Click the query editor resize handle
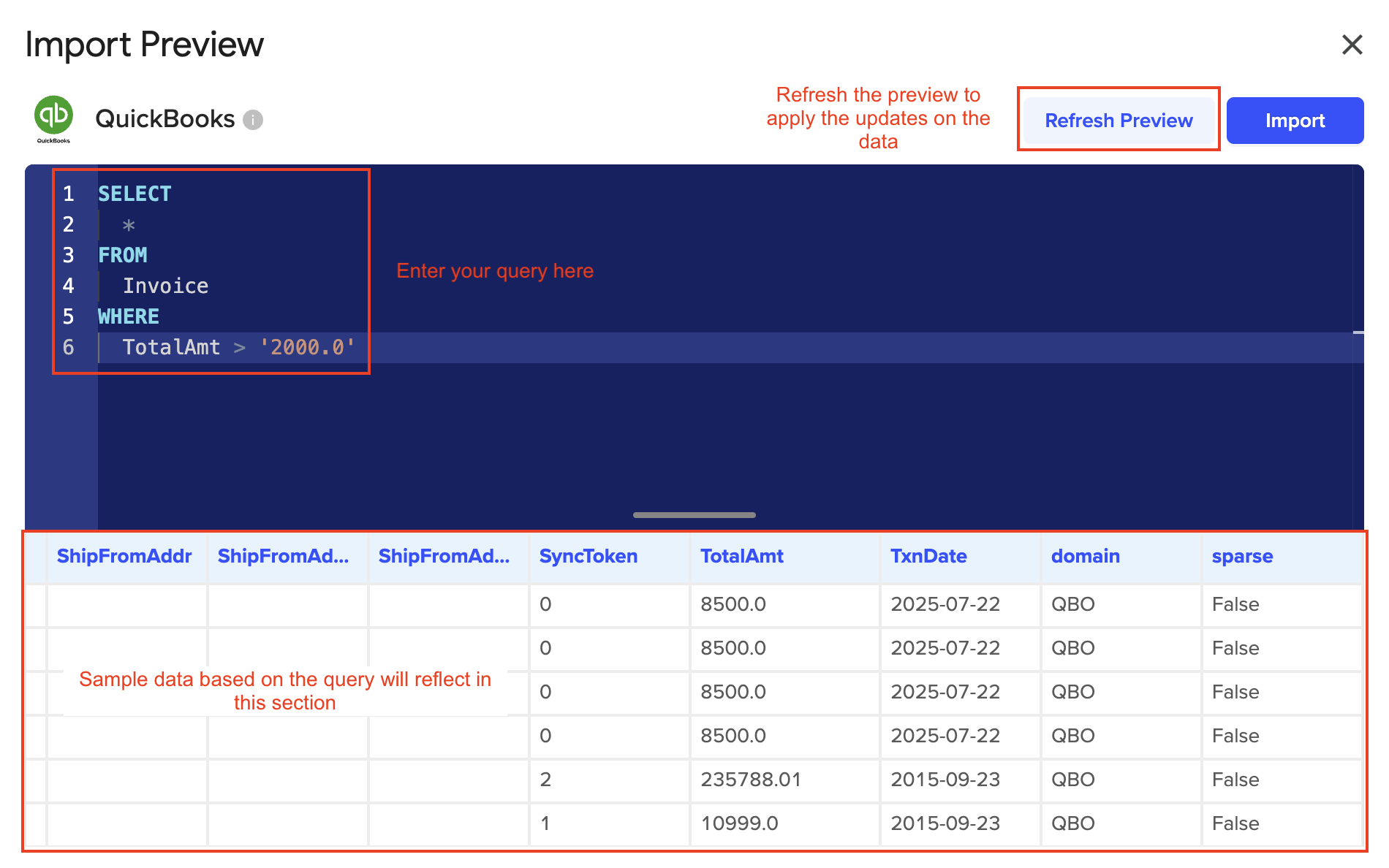The image size is (1389, 868). pos(694,515)
